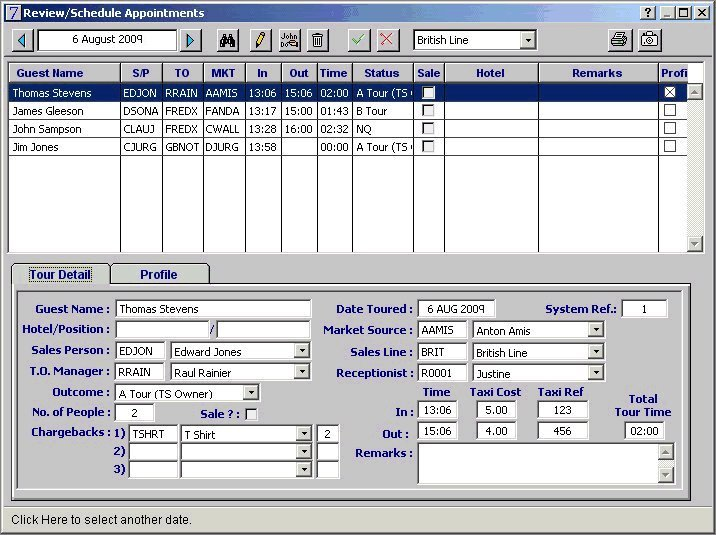Click the application icon in title bar
Screen dimensions: 716x535
click(13, 13)
